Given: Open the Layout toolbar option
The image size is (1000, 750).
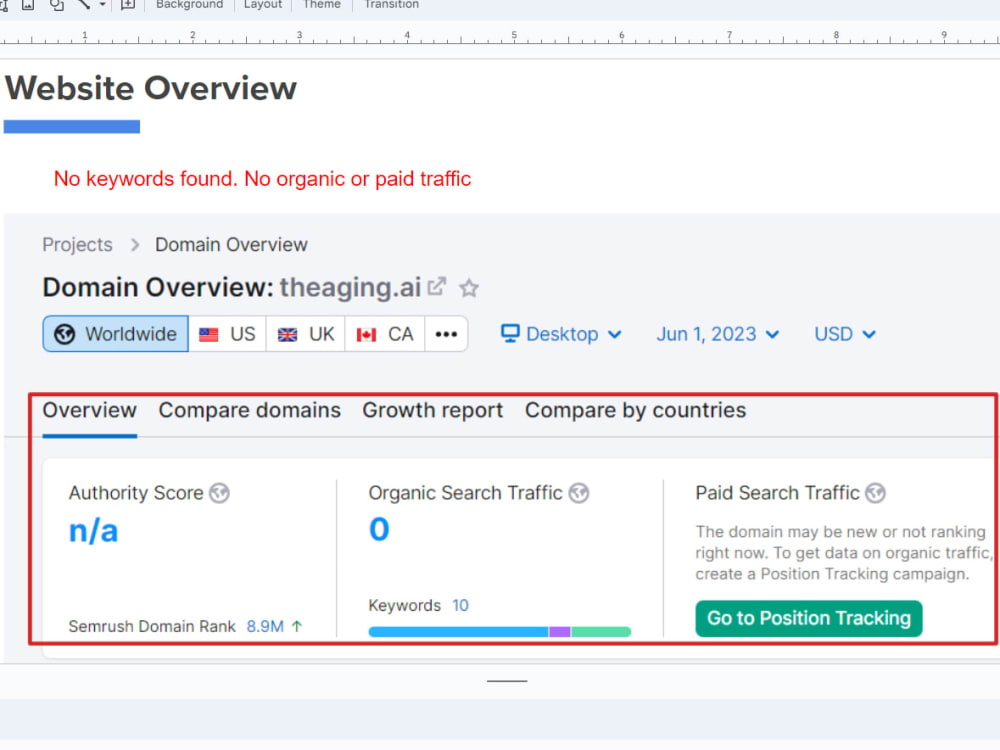Looking at the screenshot, I should pos(263,4).
